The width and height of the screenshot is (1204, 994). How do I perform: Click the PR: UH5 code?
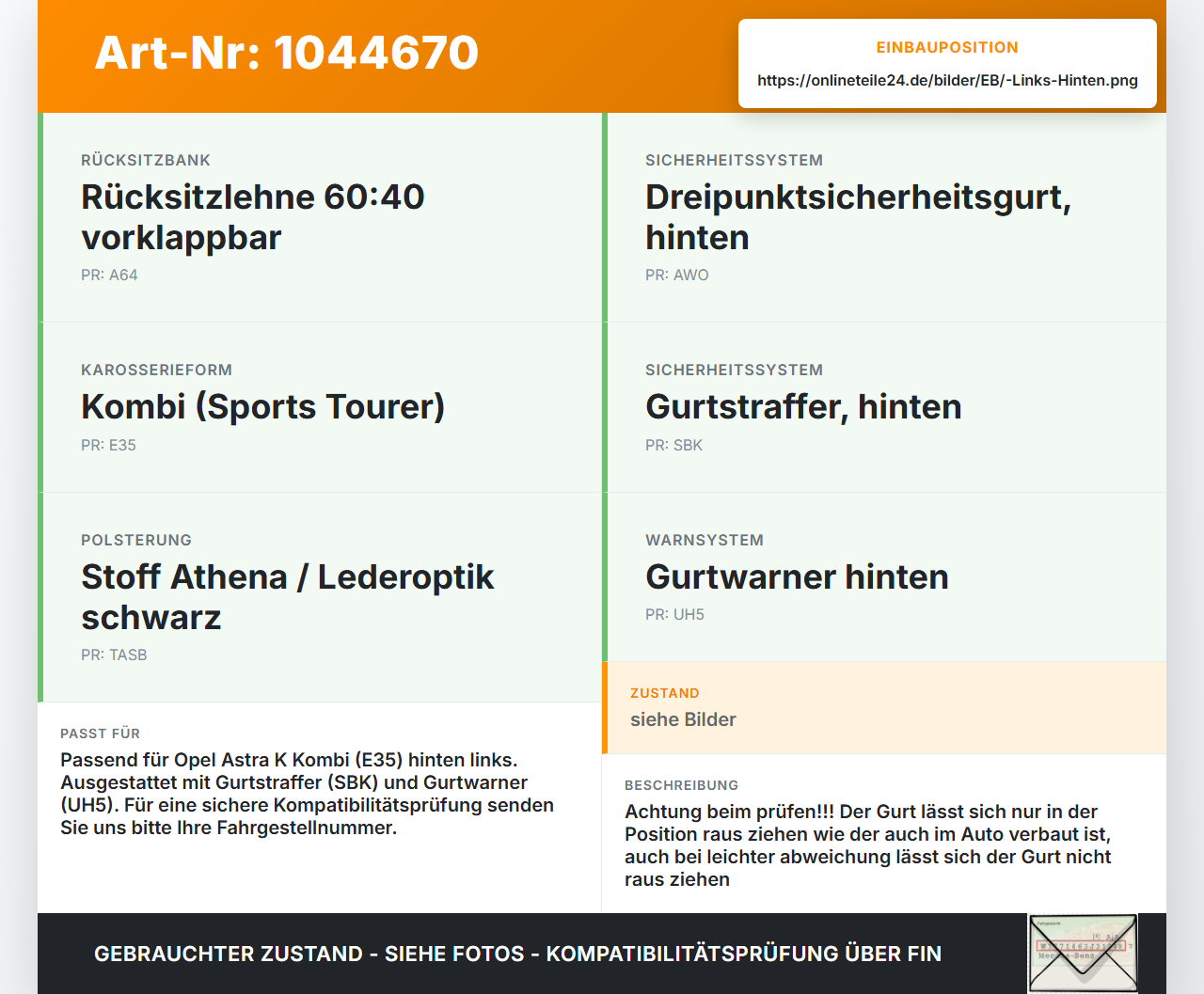click(x=674, y=614)
